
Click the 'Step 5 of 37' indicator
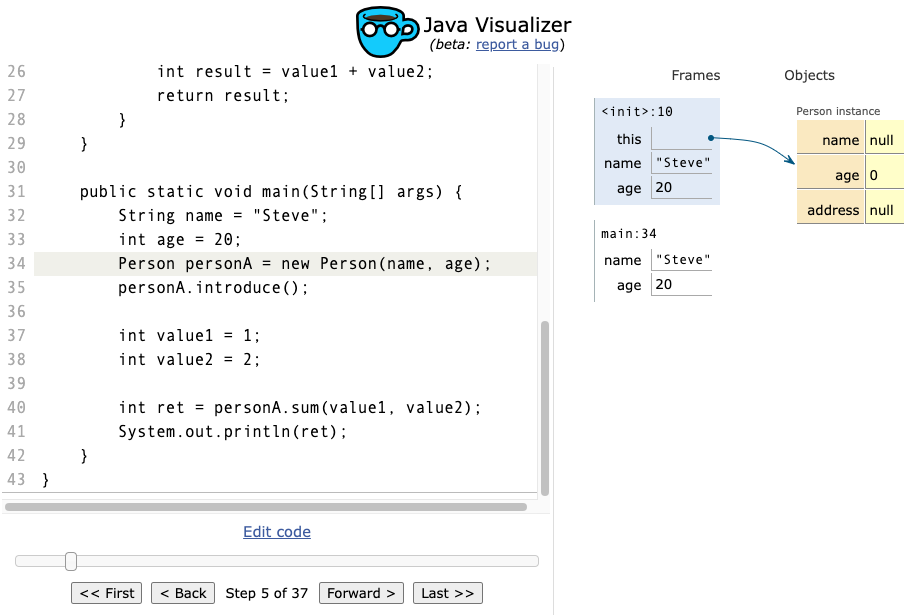click(x=266, y=593)
